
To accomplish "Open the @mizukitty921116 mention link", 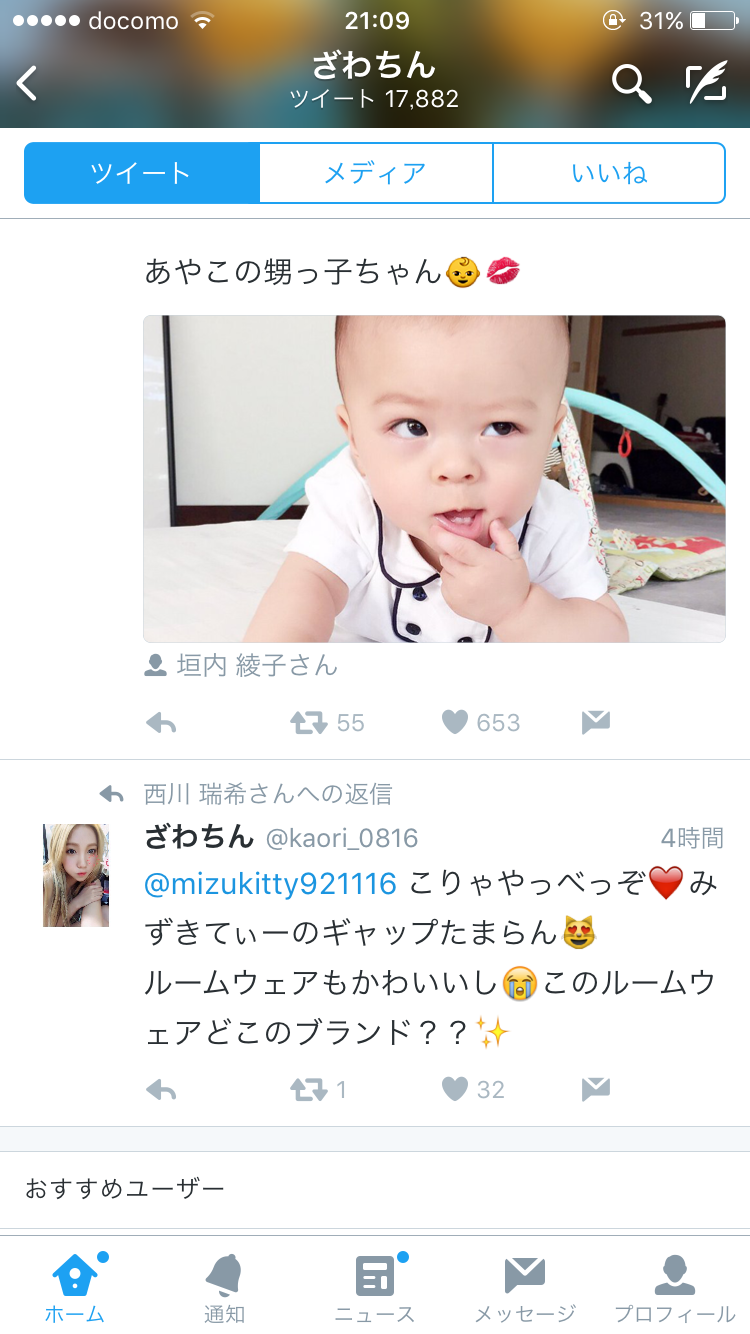I will pos(271,884).
